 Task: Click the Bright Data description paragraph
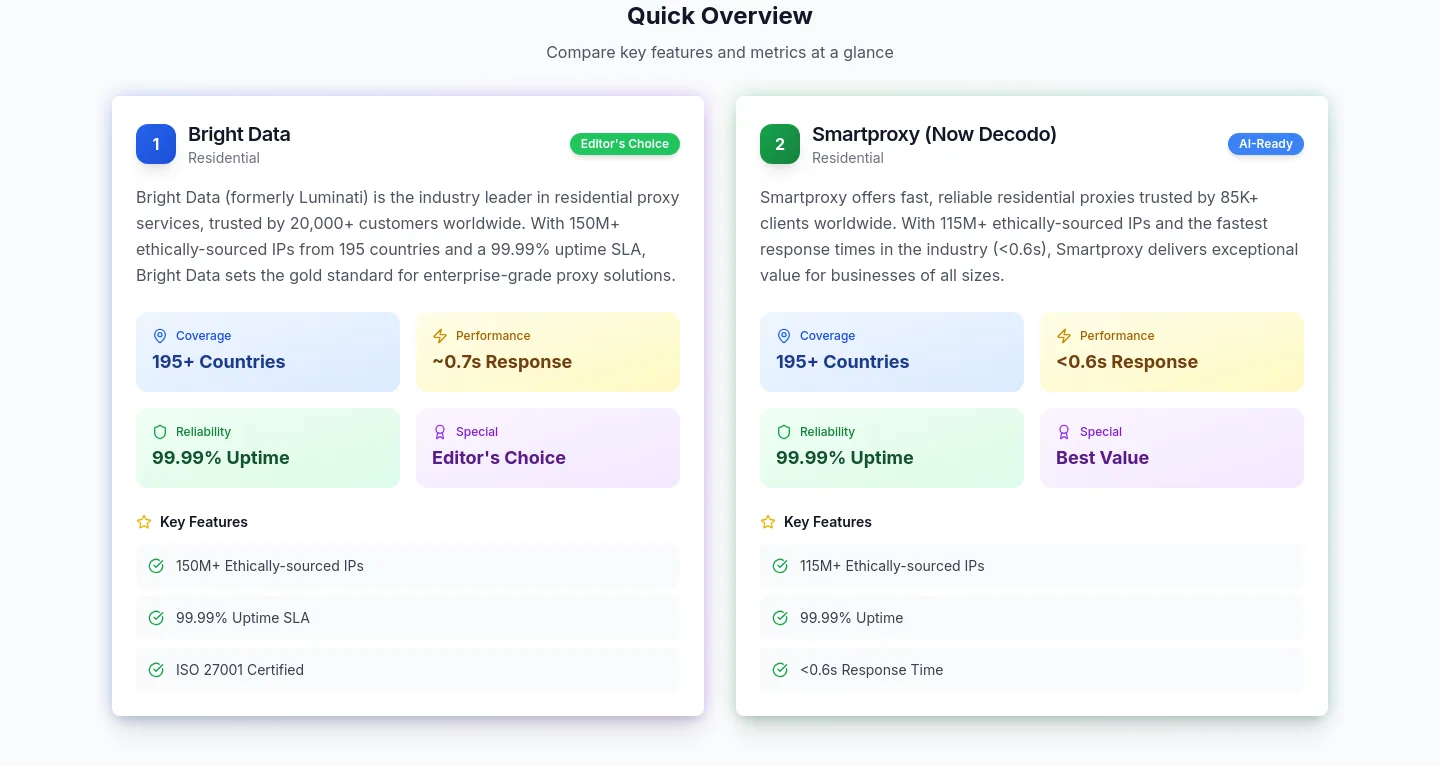pyautogui.click(x=408, y=236)
